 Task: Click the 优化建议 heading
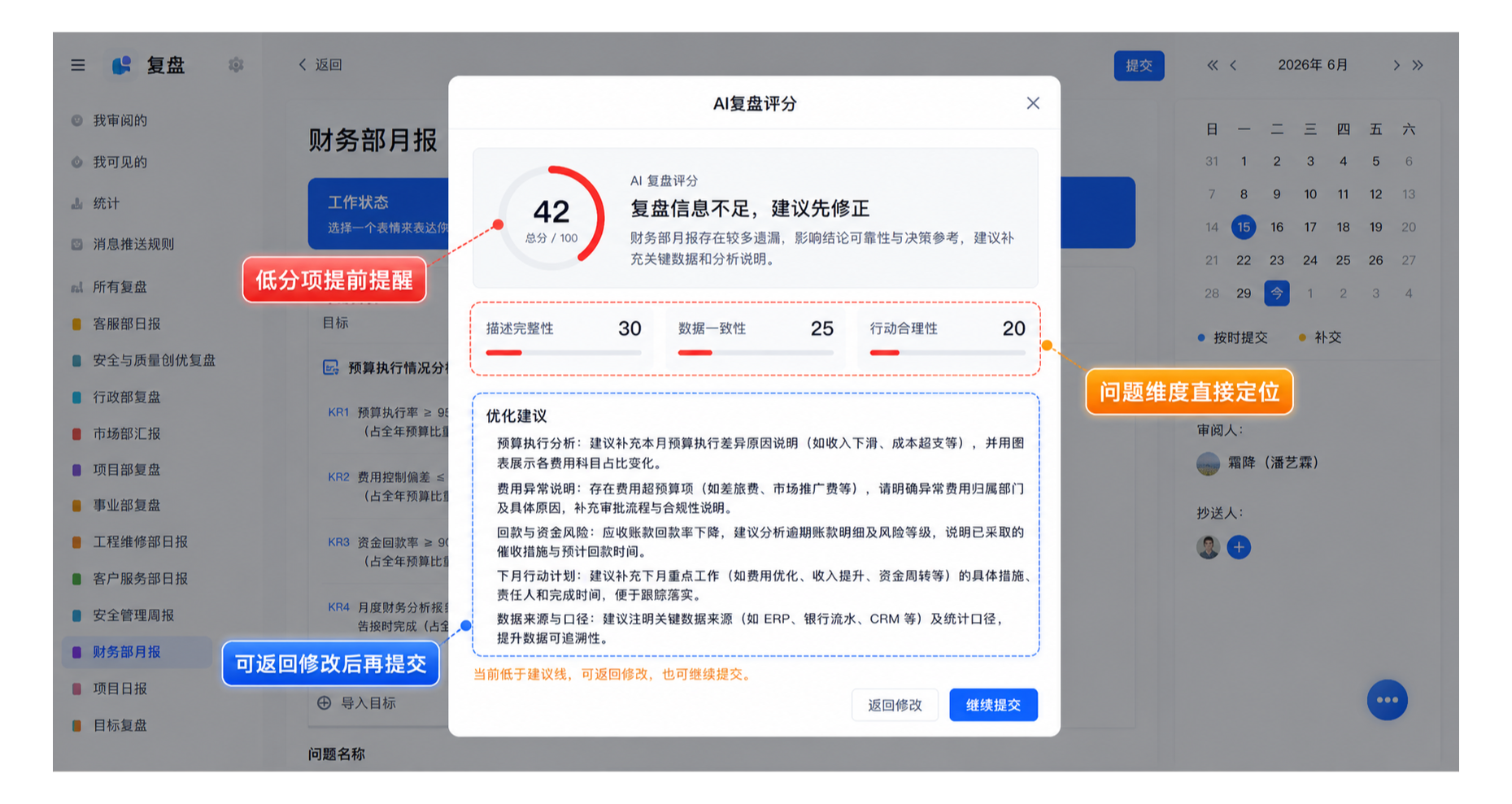pos(516,416)
